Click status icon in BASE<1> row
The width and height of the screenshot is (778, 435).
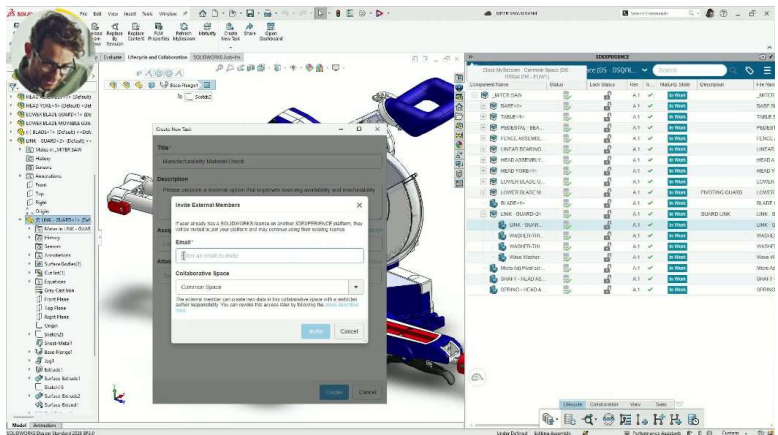(567, 106)
